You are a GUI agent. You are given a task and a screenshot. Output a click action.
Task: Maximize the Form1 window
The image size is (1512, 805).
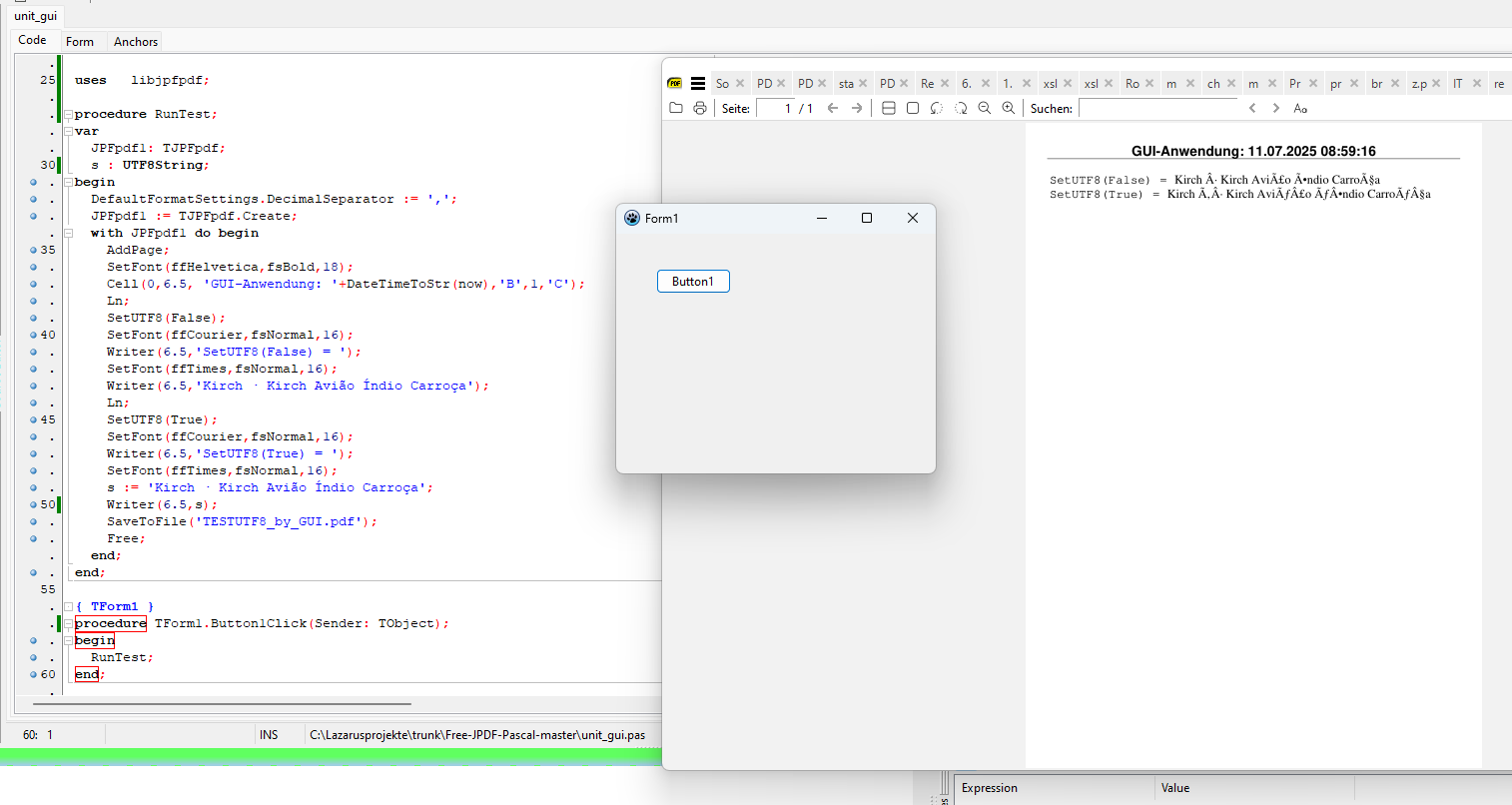tap(867, 218)
